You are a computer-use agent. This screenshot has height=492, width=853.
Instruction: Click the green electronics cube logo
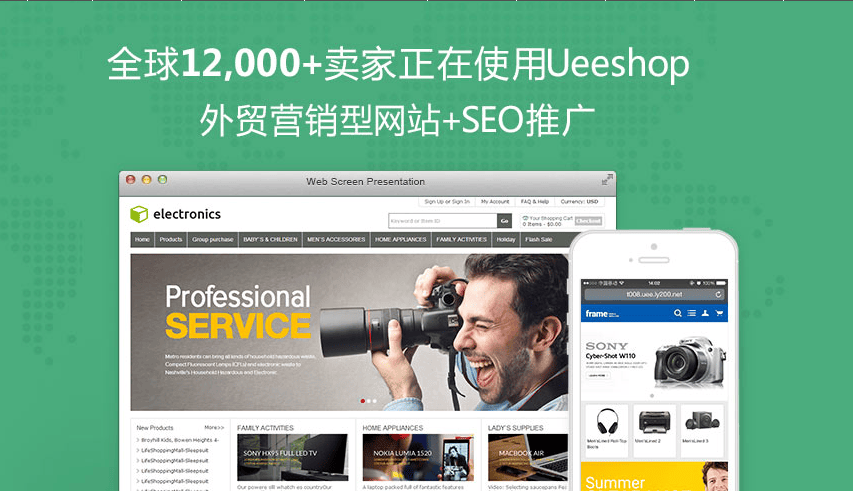coord(139,214)
